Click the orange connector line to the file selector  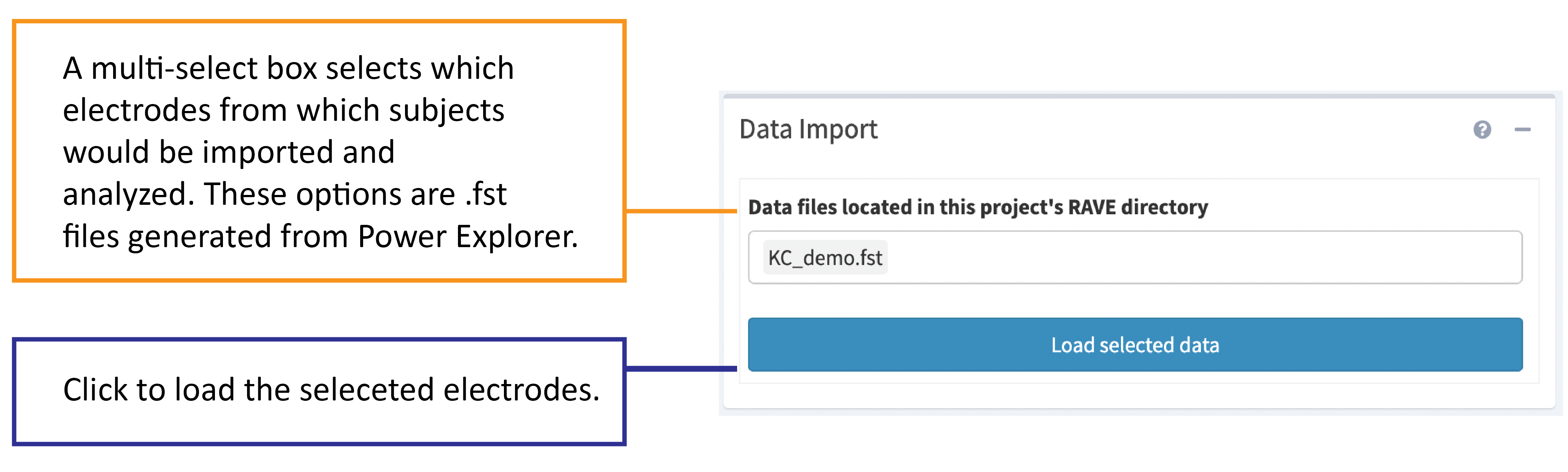(x=682, y=211)
